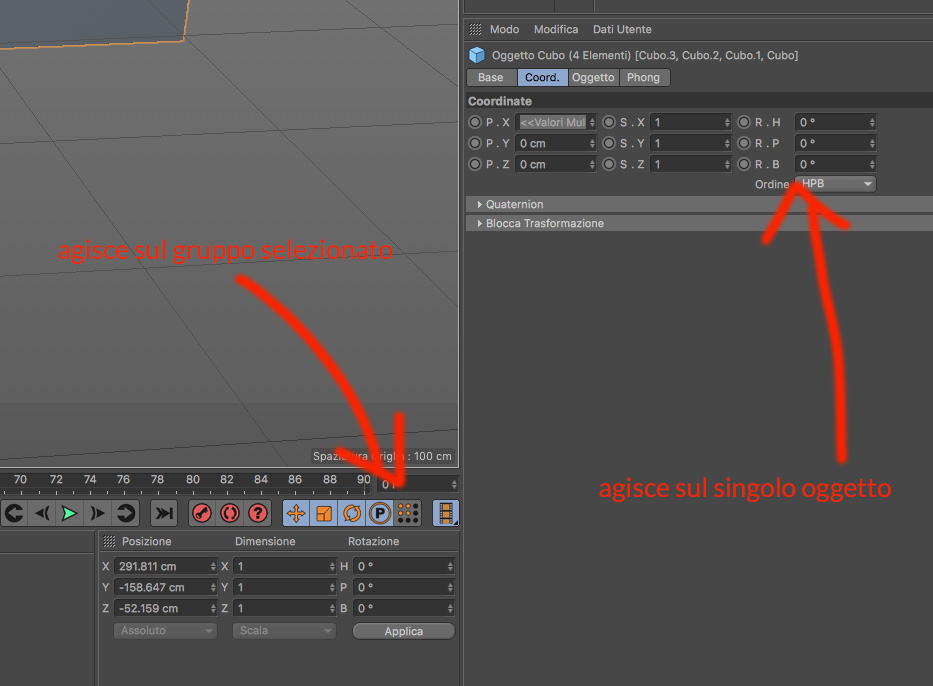Click the Attribute Manager grip icon beside Modo

click(x=475, y=29)
